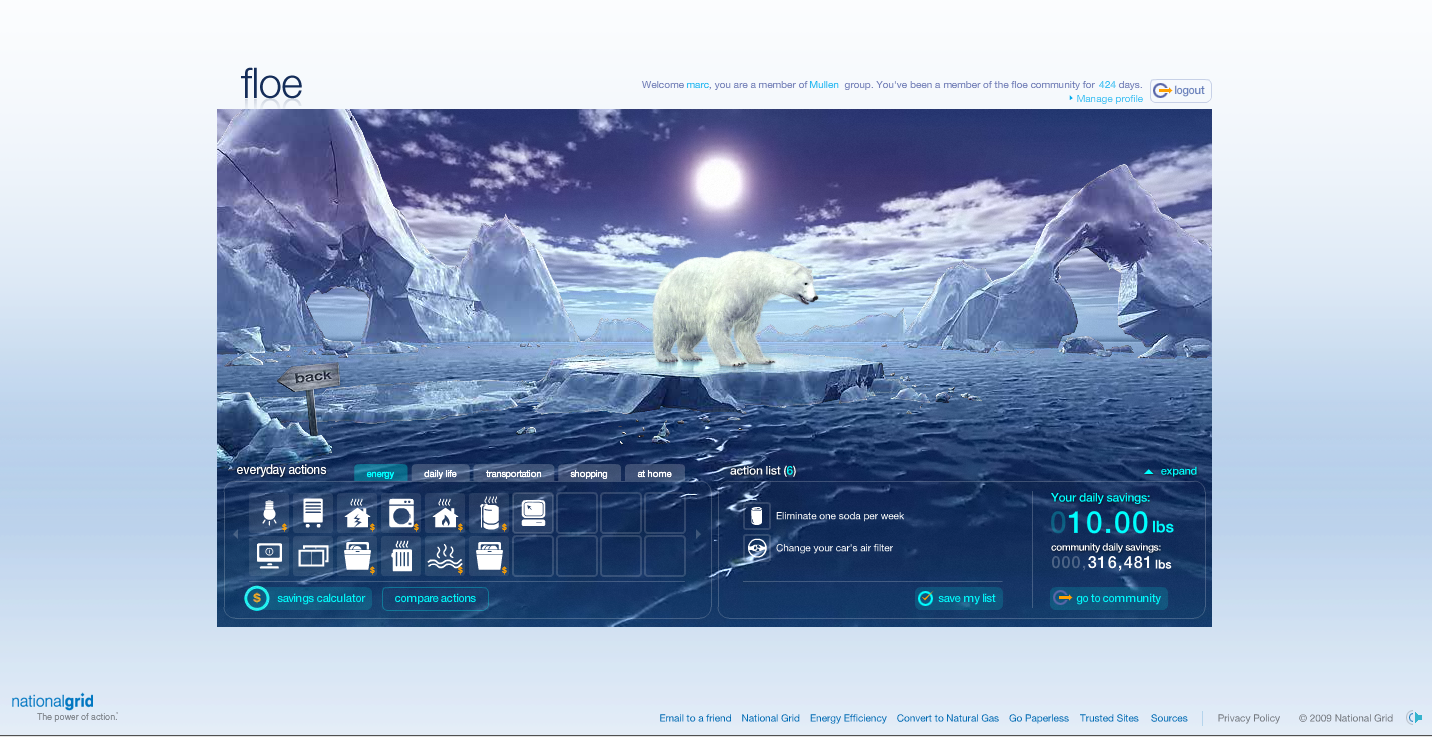
Task: Expand the action list panel
Action: click(x=1171, y=471)
